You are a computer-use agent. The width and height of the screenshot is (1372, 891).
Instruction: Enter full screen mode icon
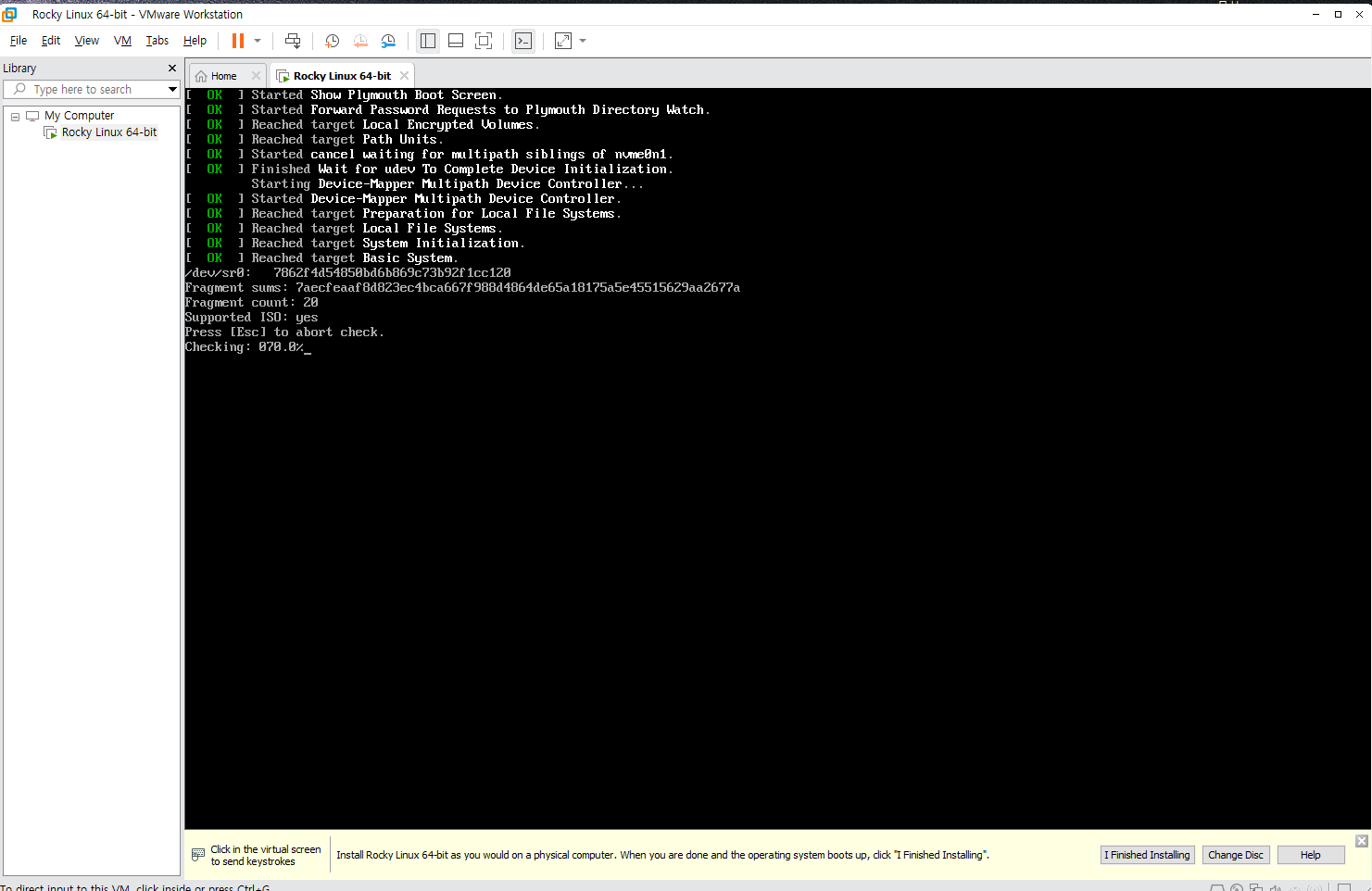(484, 41)
